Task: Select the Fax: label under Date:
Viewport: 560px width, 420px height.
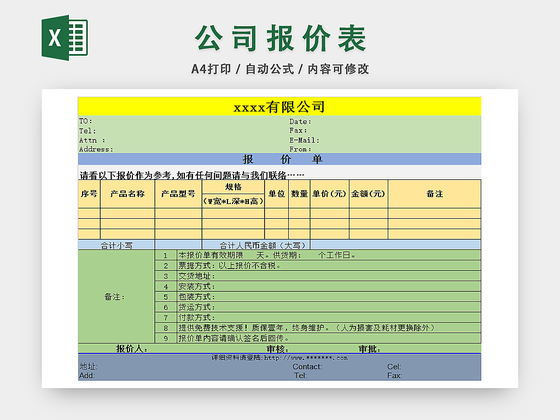Action: click(298, 130)
